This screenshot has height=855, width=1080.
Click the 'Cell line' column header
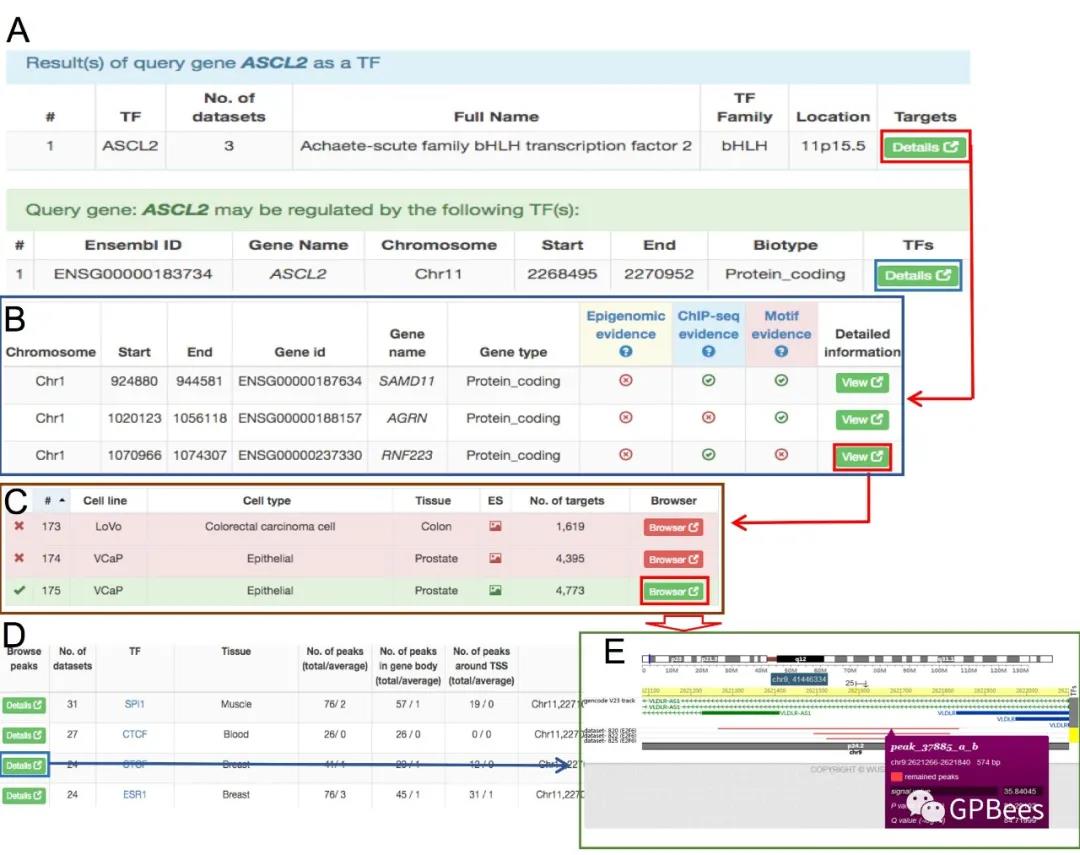click(x=105, y=501)
